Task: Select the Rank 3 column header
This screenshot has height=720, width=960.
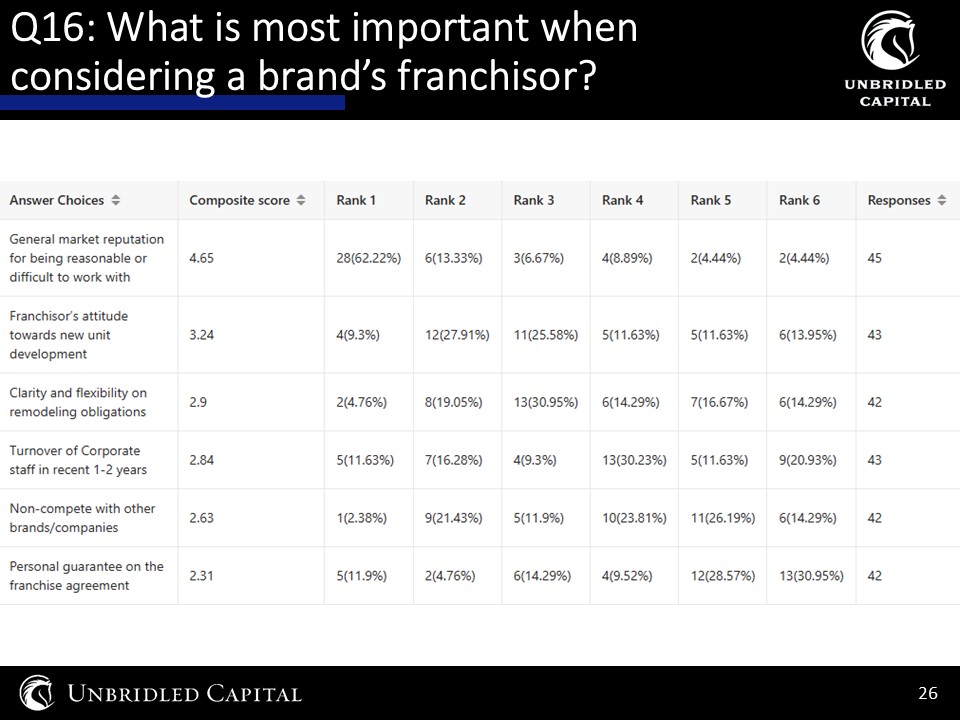Action: pyautogui.click(x=533, y=200)
